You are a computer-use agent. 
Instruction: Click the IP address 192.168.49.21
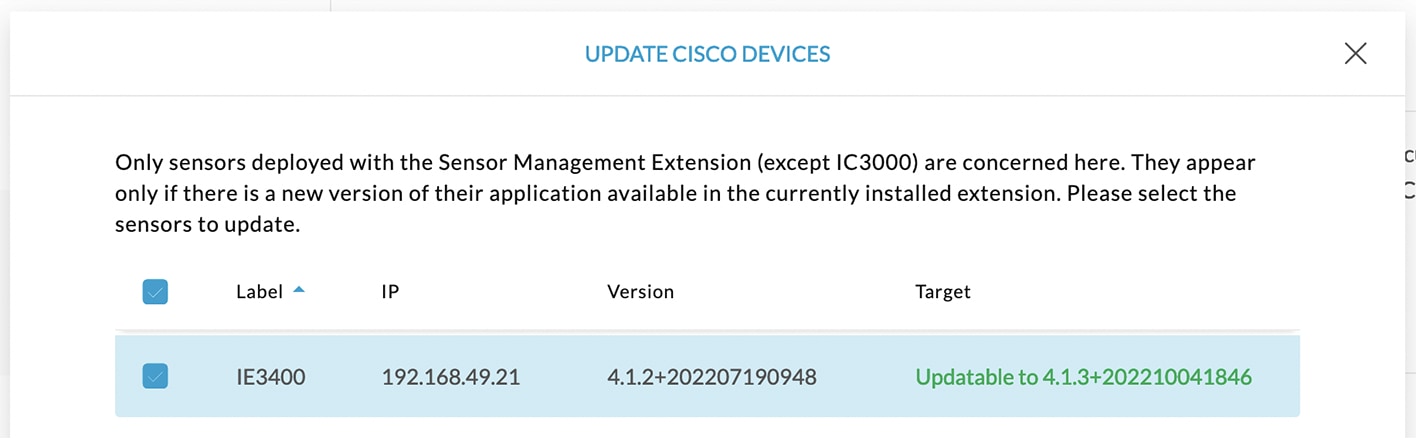(x=451, y=377)
